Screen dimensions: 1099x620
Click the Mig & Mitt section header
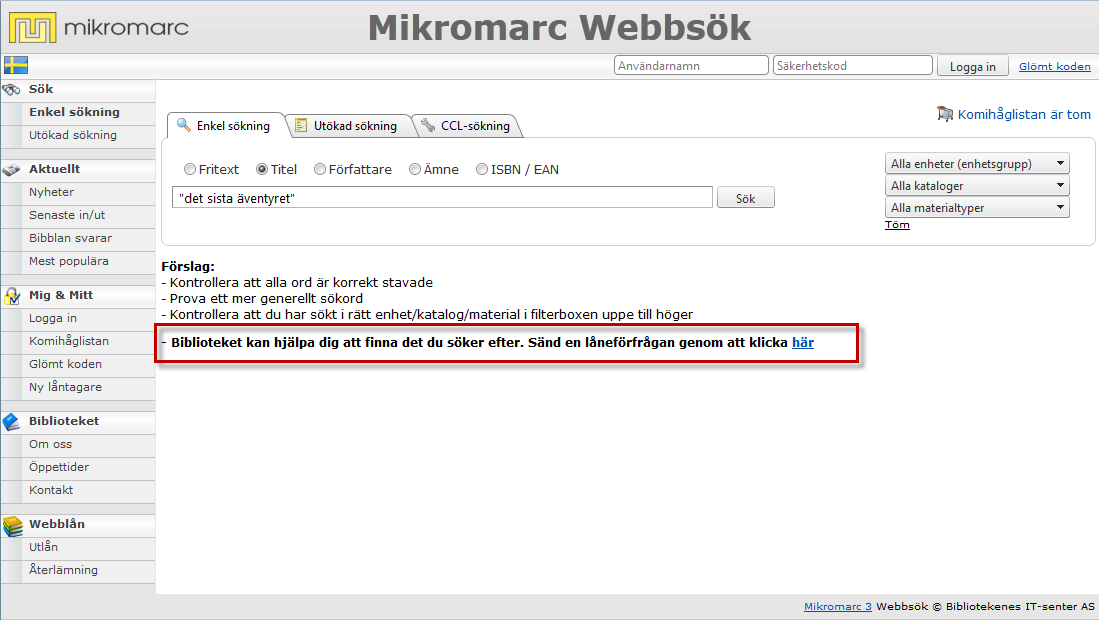(x=61, y=295)
